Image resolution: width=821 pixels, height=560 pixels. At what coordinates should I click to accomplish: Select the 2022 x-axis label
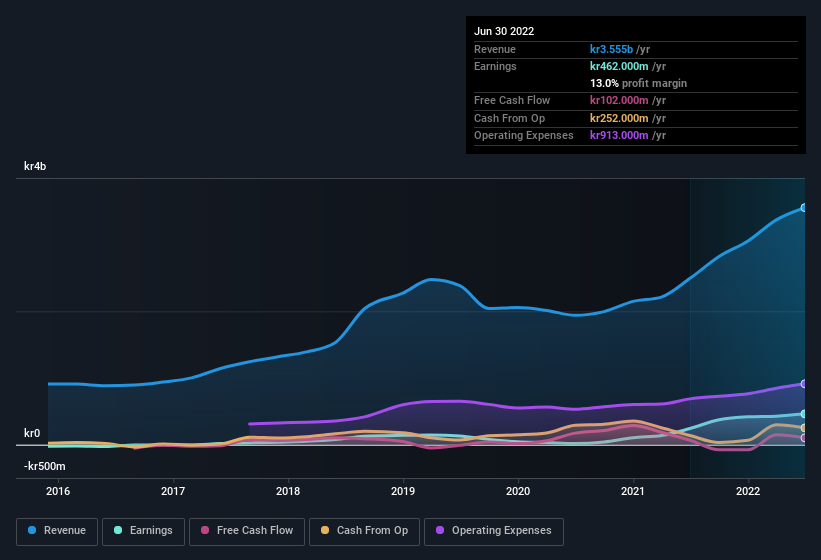(748, 491)
